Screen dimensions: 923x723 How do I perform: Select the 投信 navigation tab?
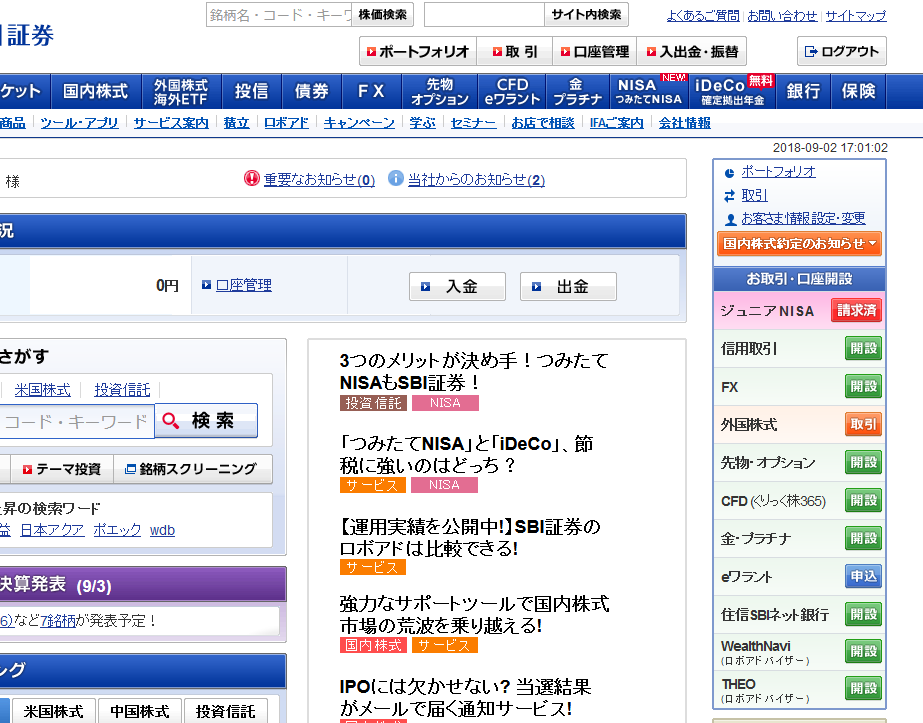click(x=251, y=91)
